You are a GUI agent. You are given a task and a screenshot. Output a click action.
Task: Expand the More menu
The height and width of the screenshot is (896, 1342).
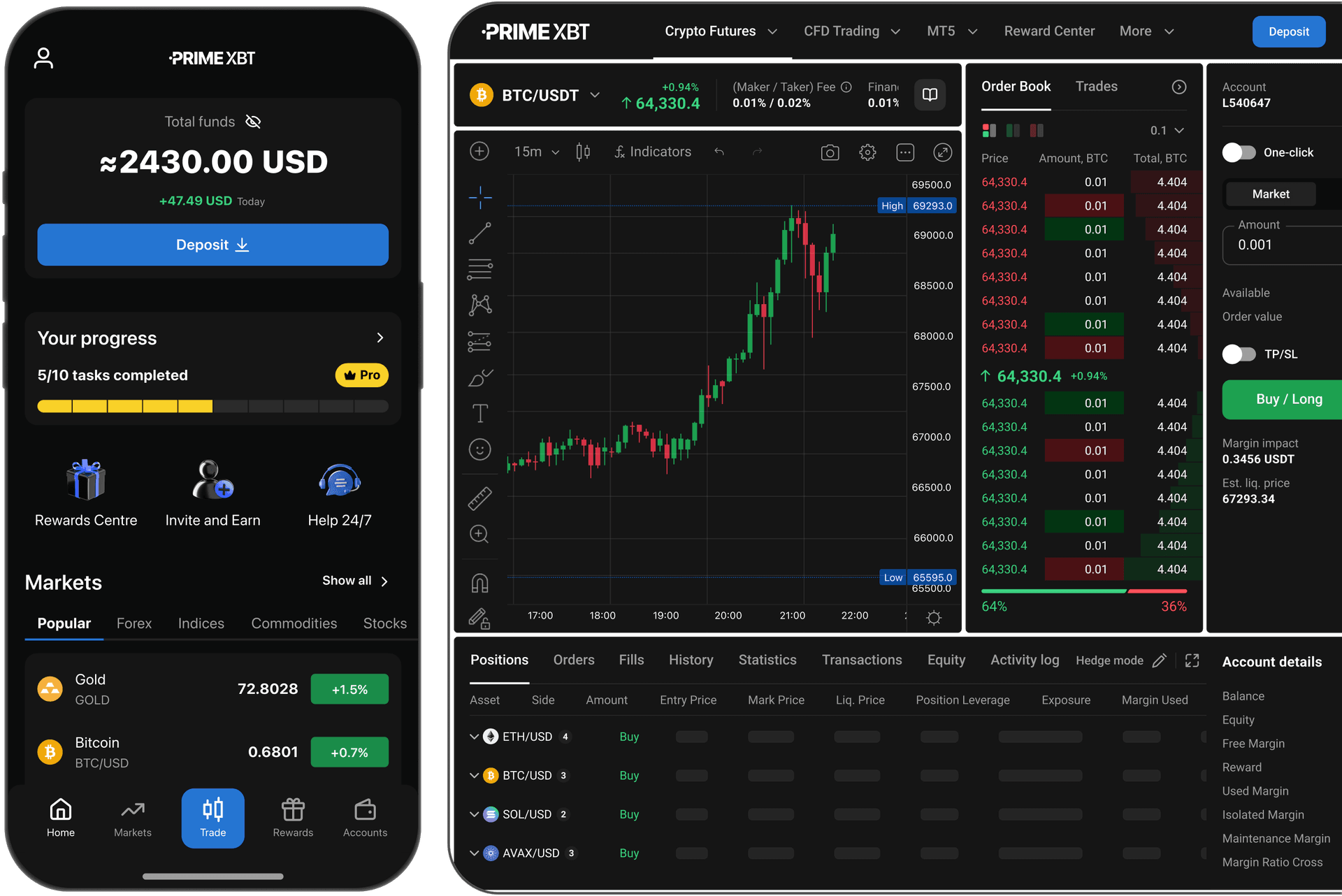coord(1147,31)
